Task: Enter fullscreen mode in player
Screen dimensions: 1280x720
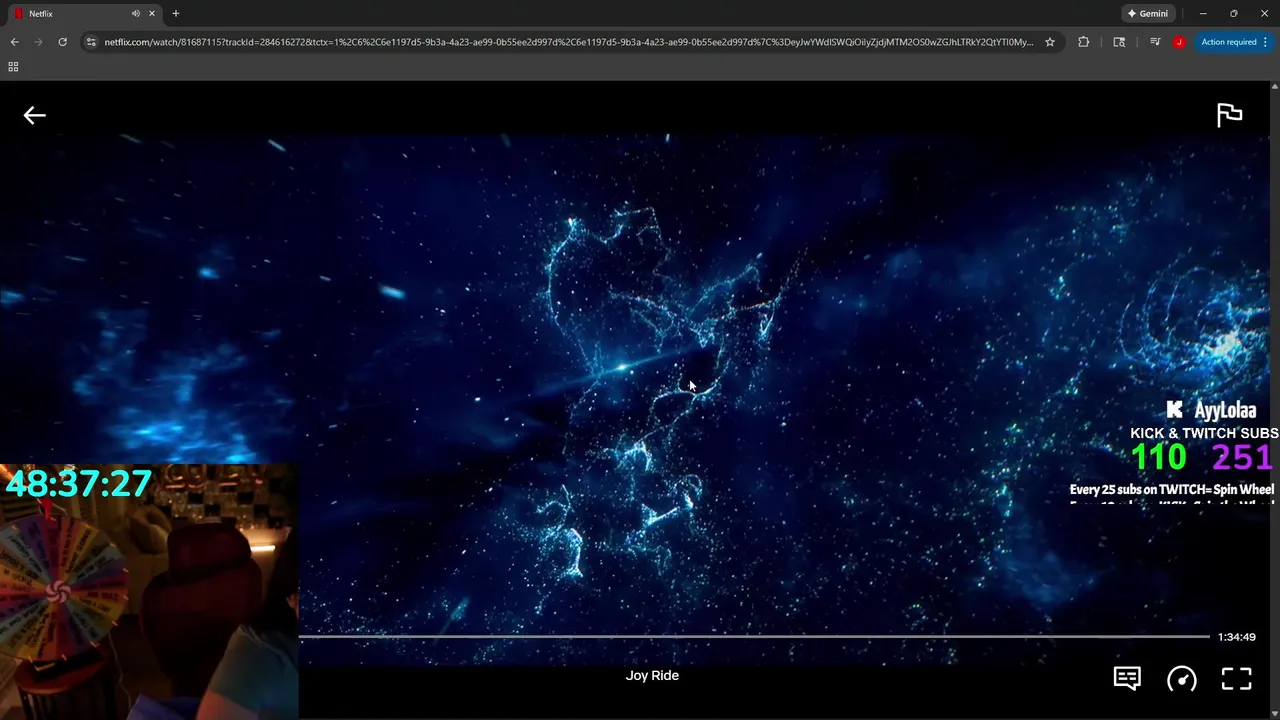Action: coord(1237,679)
